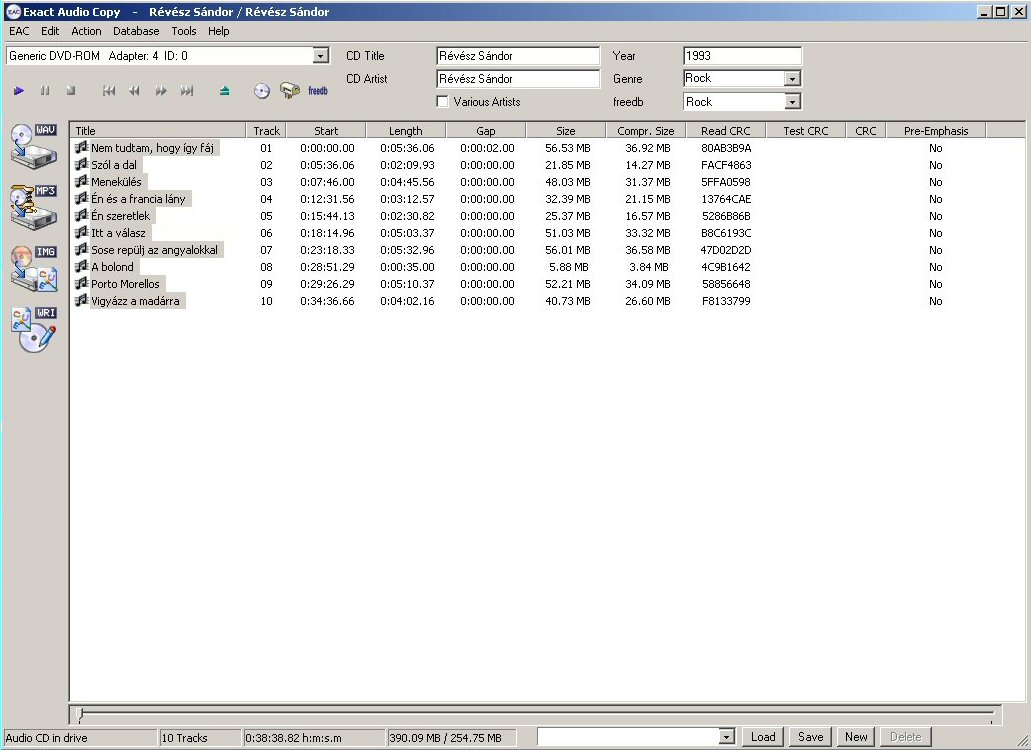Expand the freedb category dropdown
The height and width of the screenshot is (750, 1031).
click(x=792, y=102)
